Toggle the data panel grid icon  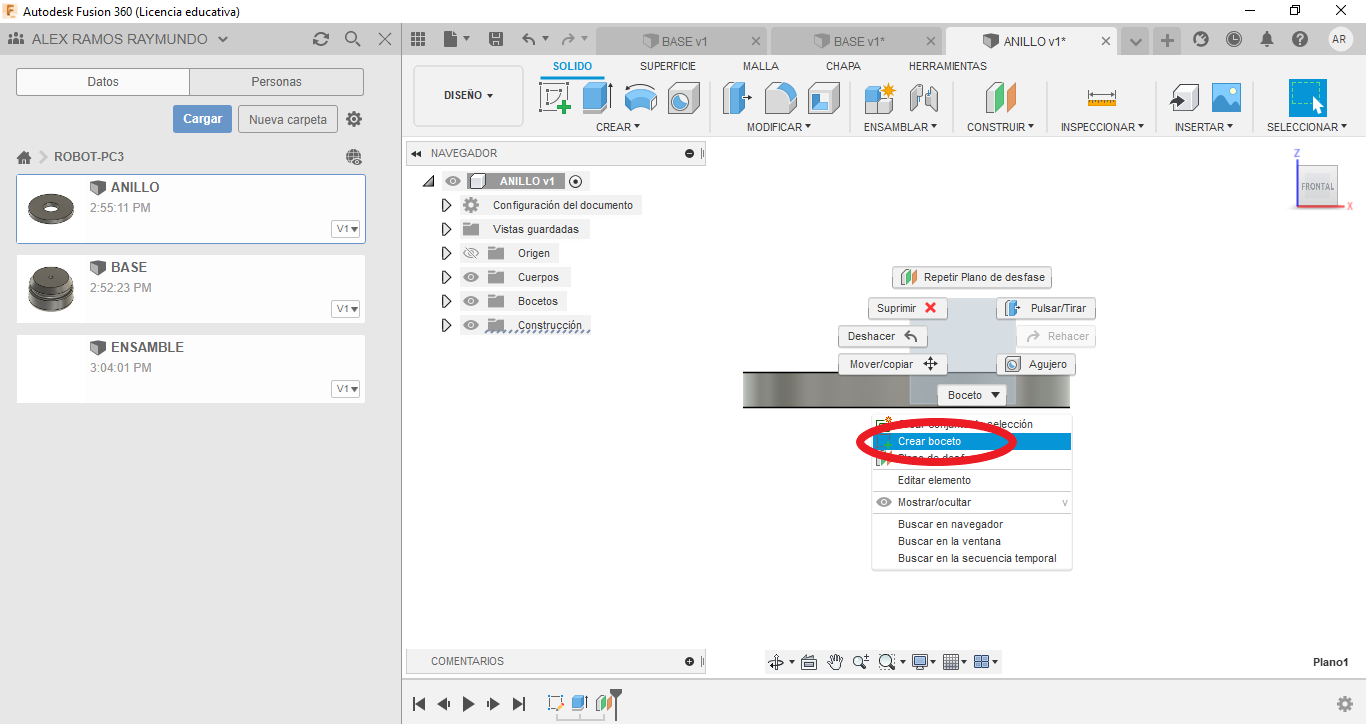[418, 40]
